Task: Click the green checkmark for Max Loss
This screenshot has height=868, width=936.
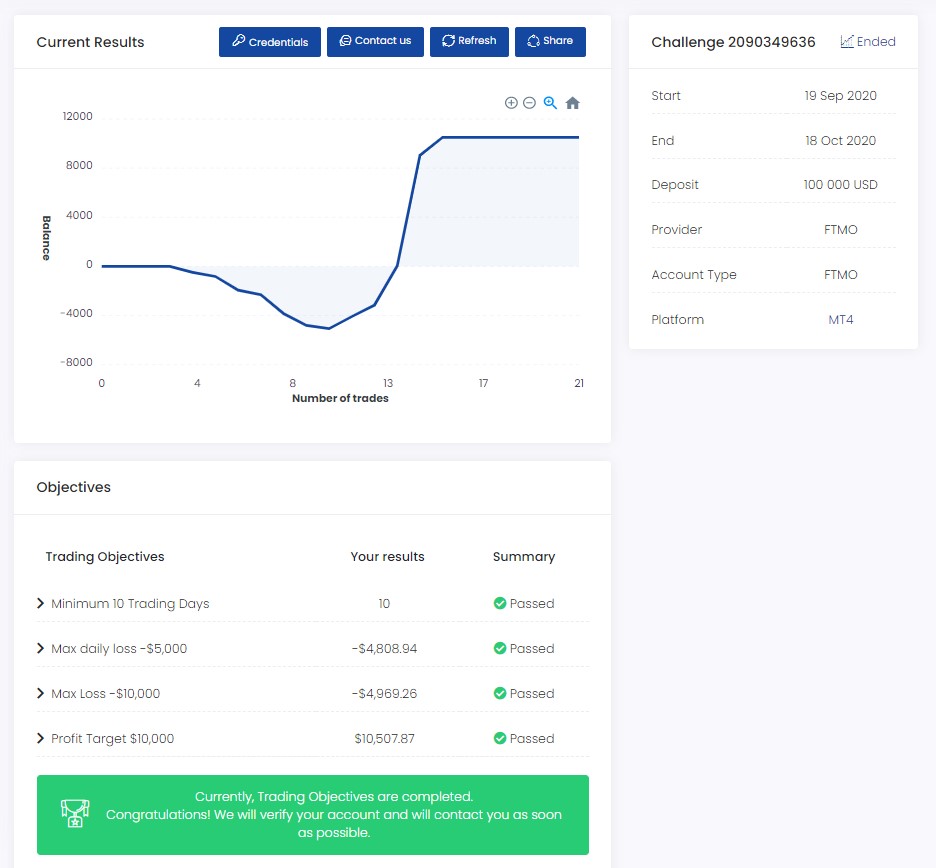Action: point(500,694)
